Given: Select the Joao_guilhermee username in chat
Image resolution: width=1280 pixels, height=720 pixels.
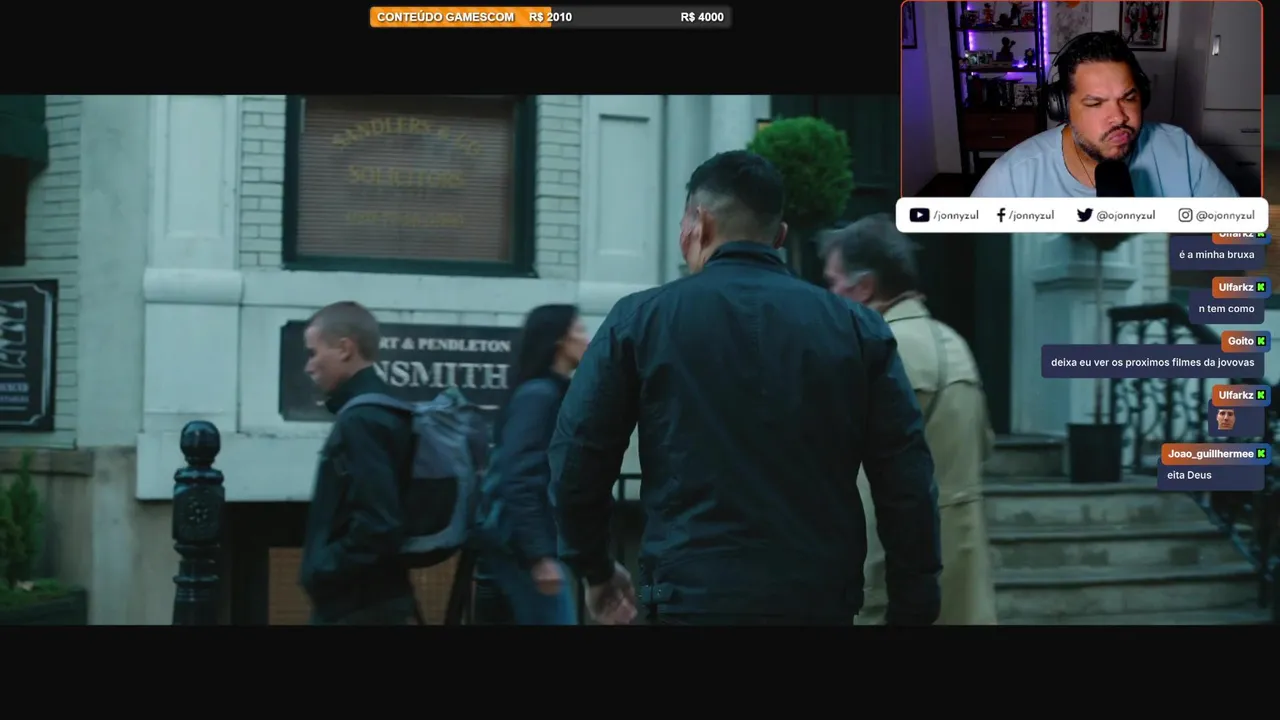Looking at the screenshot, I should [1210, 454].
